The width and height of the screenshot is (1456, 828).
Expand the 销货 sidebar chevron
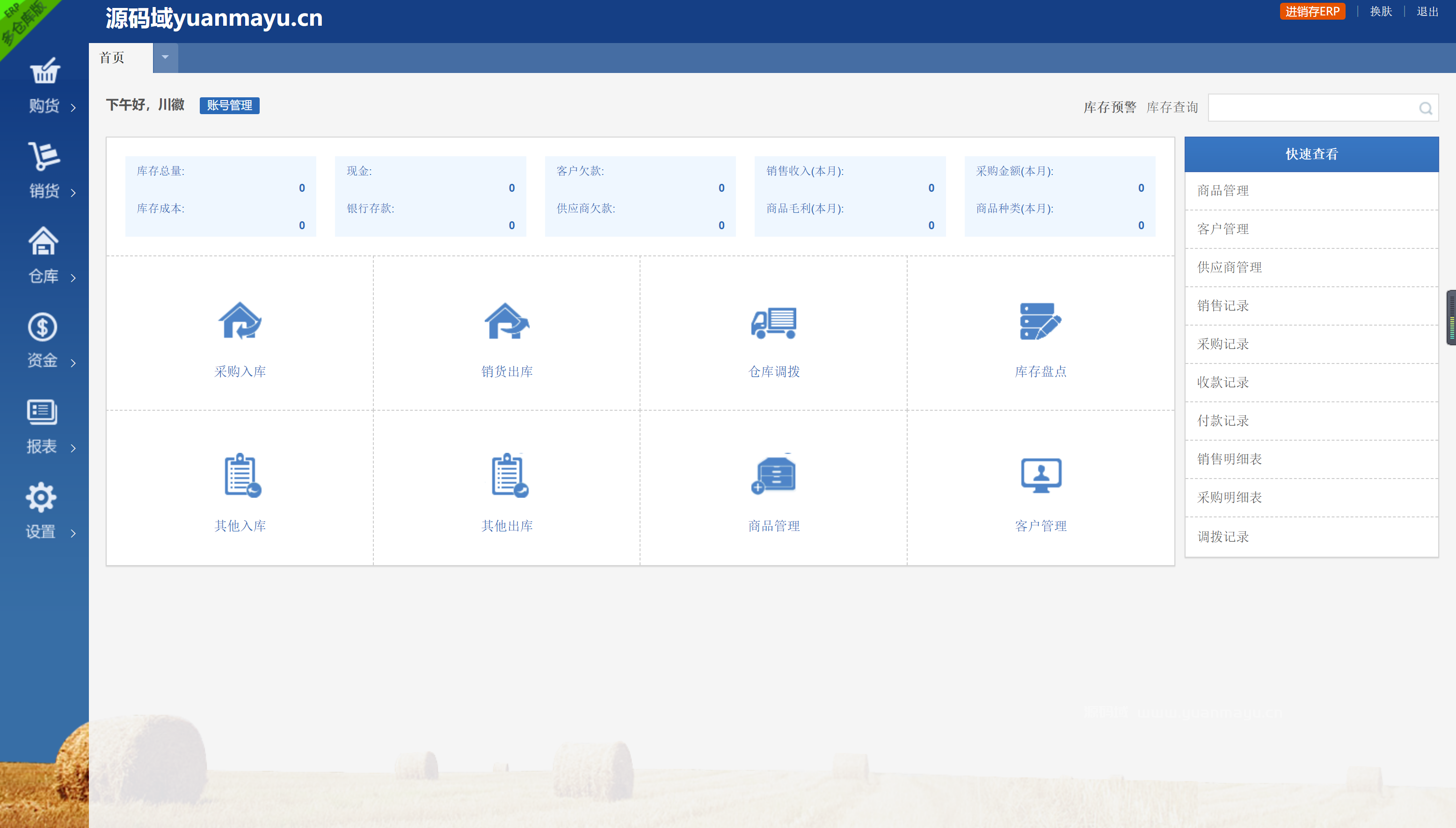[x=73, y=193]
